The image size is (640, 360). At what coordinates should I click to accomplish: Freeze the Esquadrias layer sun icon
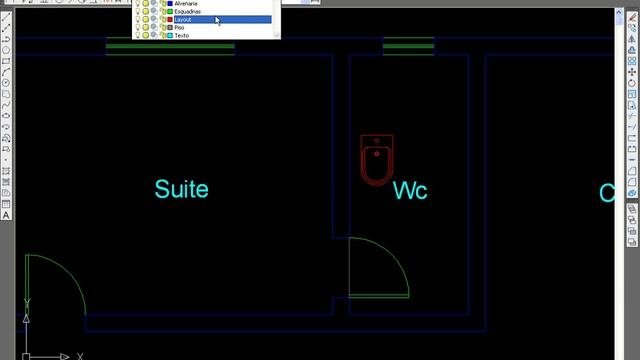point(145,11)
